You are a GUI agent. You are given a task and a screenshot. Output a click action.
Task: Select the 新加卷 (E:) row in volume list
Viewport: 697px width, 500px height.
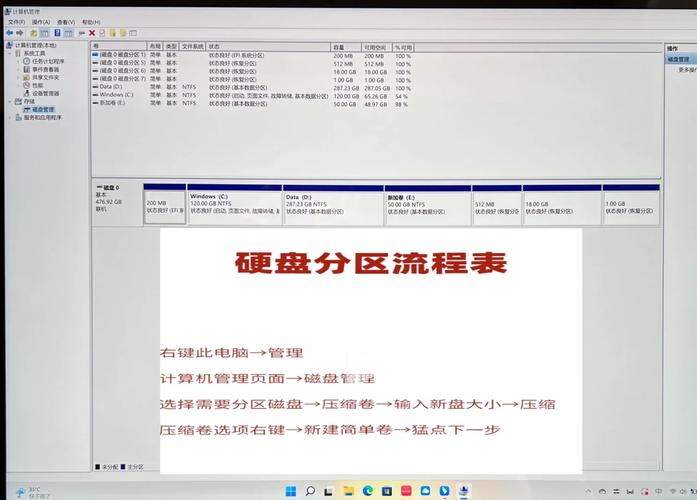coord(251,104)
